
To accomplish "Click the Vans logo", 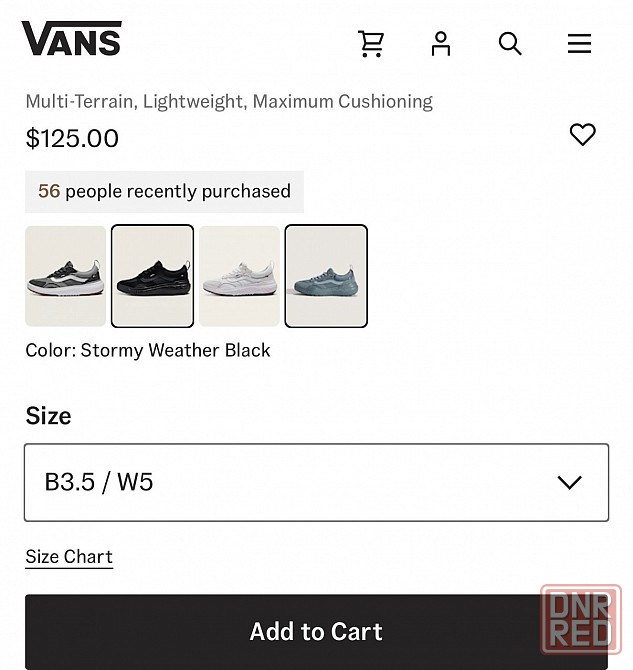I will pyautogui.click(x=71, y=39).
